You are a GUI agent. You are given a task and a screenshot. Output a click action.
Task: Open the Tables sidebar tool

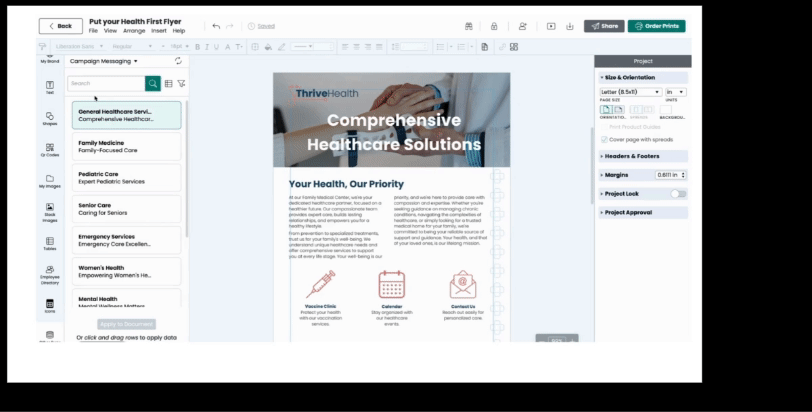pos(49,243)
